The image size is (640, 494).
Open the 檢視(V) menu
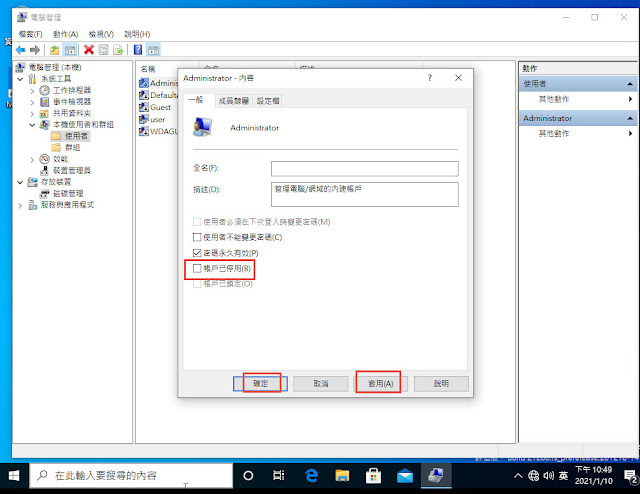[x=101, y=34]
